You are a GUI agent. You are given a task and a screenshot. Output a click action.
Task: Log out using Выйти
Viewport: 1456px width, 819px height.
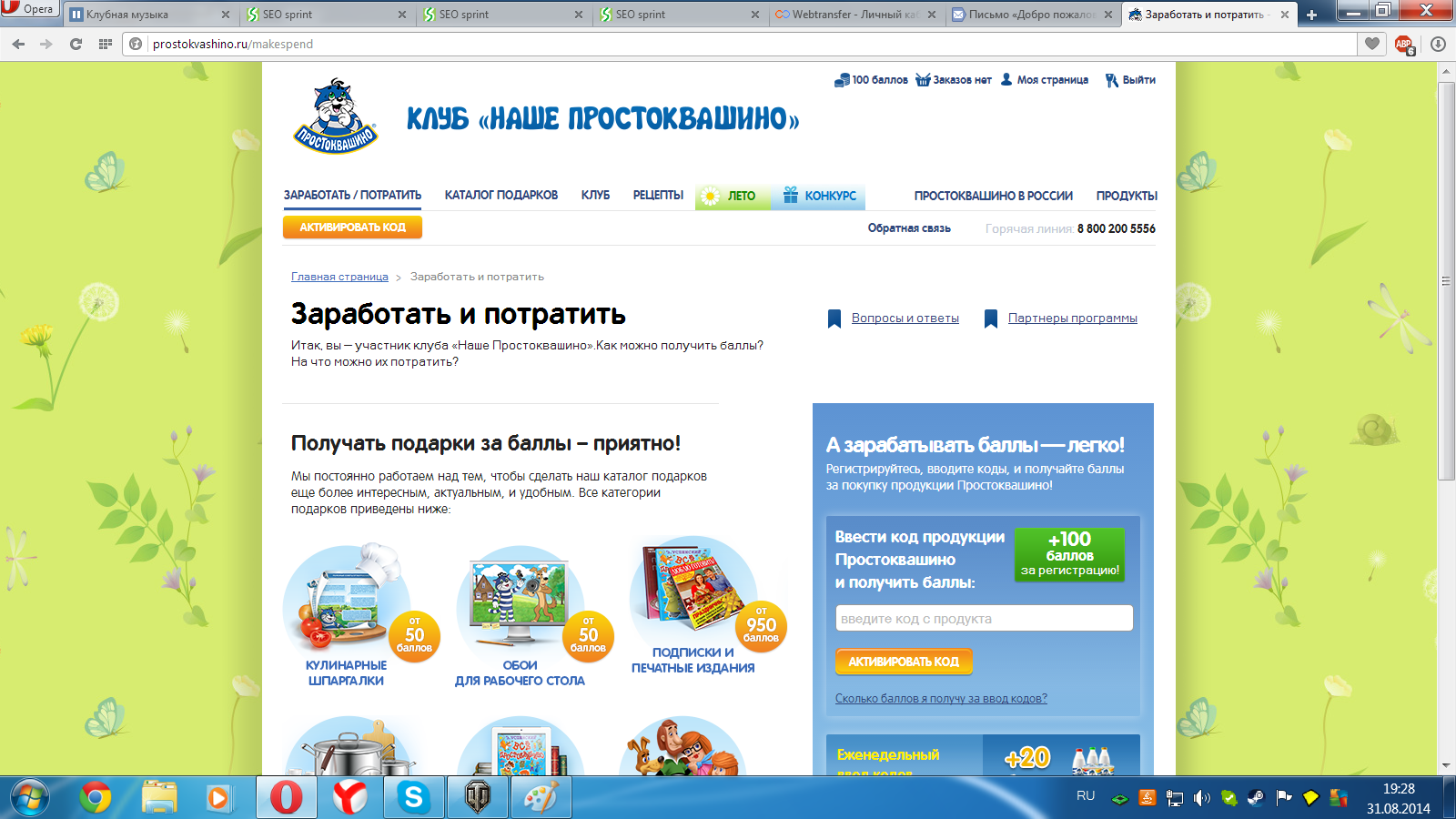1130,80
